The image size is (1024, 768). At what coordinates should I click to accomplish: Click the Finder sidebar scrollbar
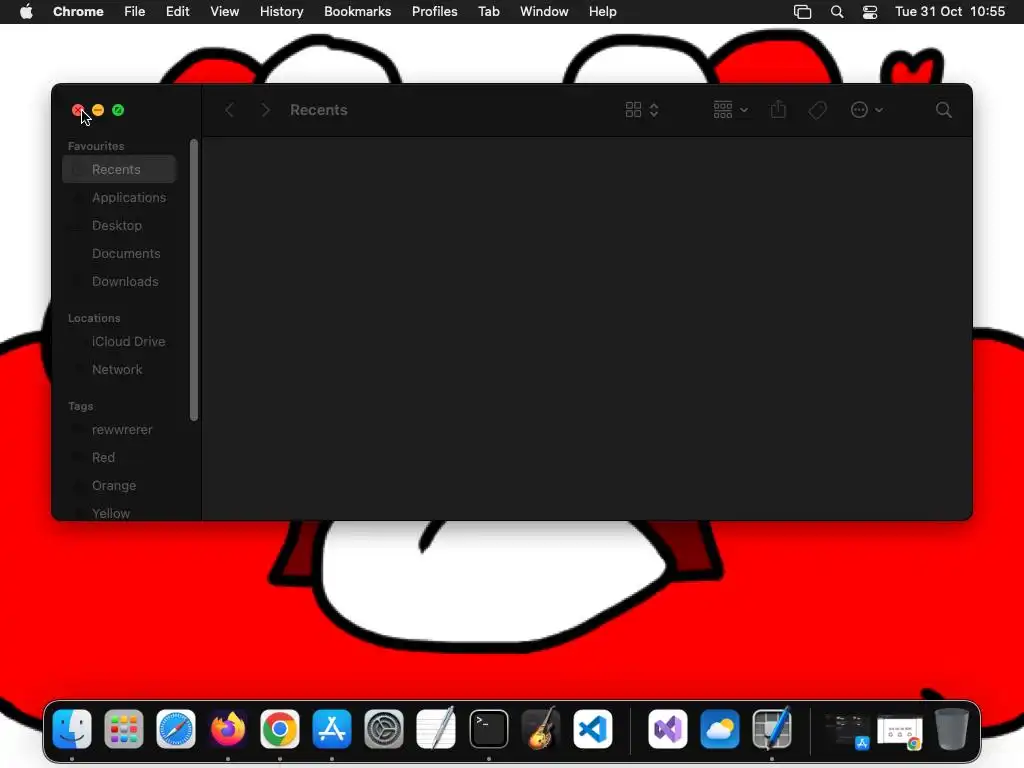tap(193, 280)
